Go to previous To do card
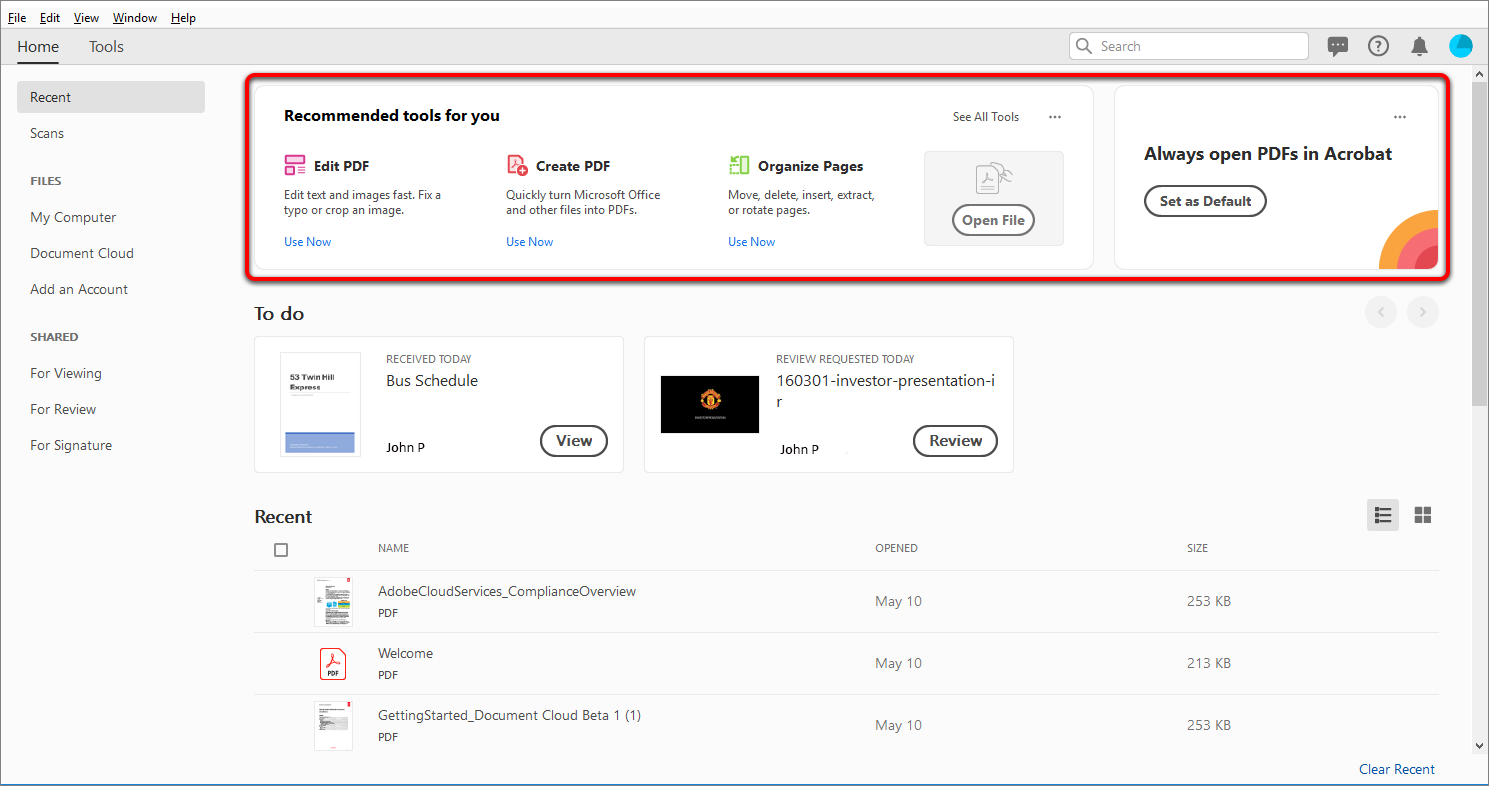The image size is (1489, 786). coord(1381,313)
